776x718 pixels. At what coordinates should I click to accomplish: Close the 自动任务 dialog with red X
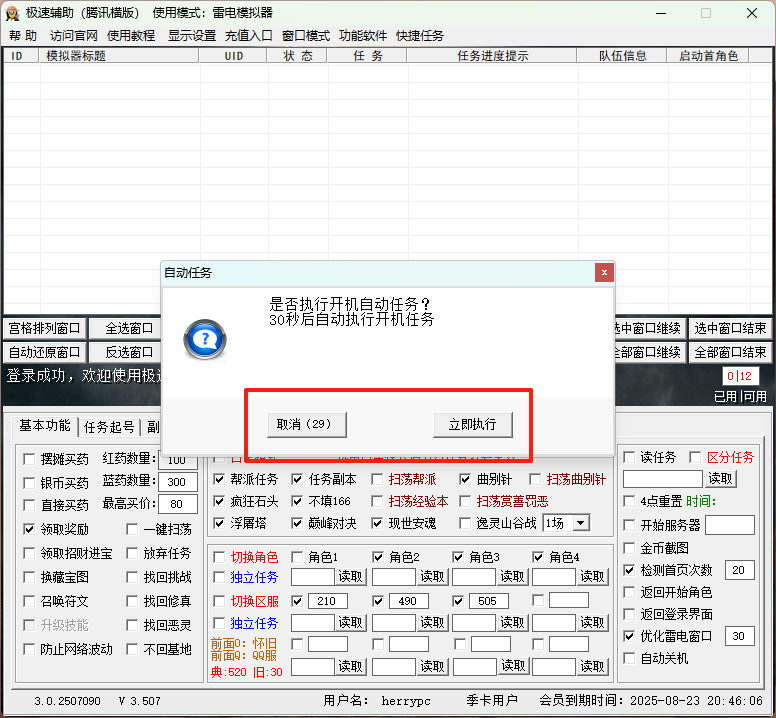tap(603, 273)
